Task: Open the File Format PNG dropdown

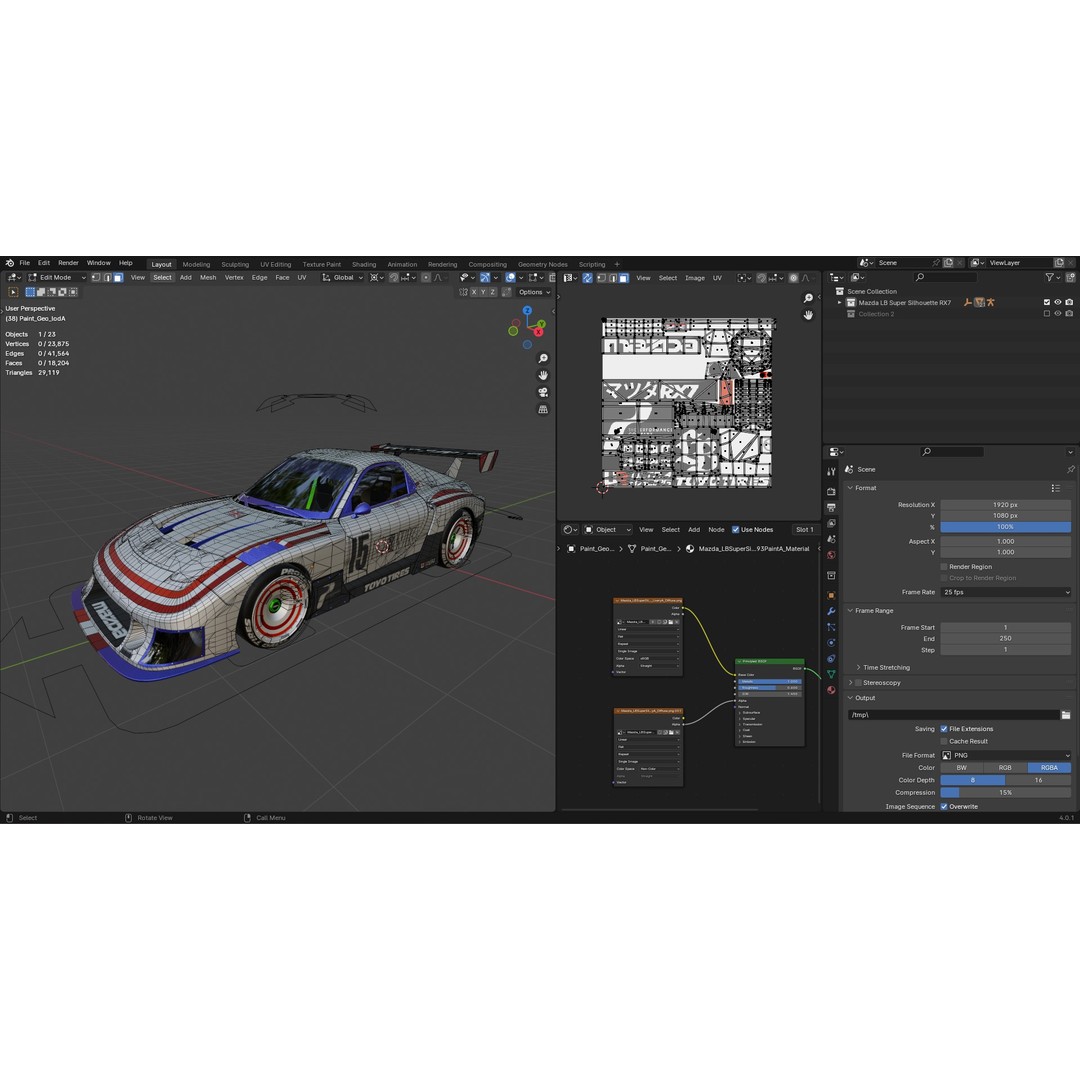Action: click(x=1006, y=756)
